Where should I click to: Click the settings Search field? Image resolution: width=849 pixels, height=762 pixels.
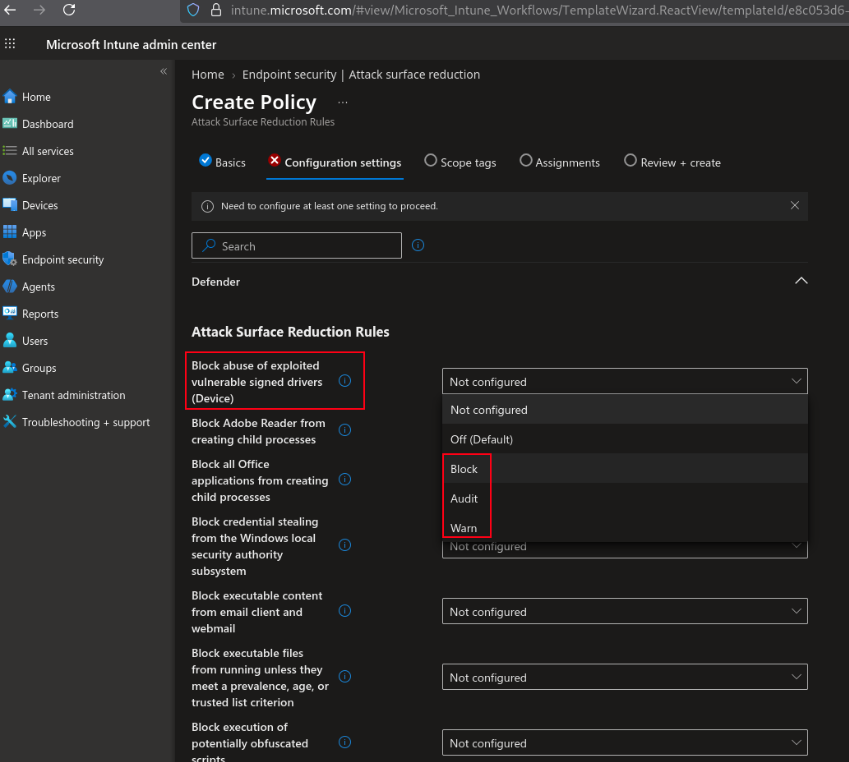click(x=296, y=245)
